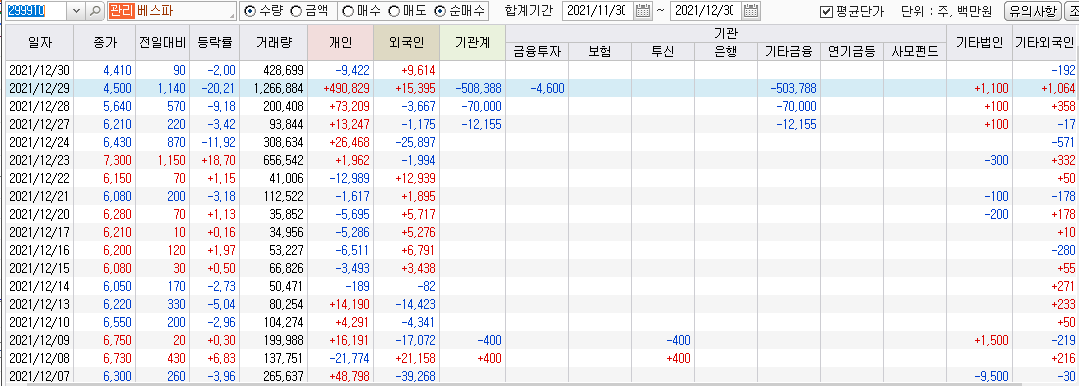Image resolution: width=1079 pixels, height=386 pixels.
Task: Click the 투신 column header
Action: tap(663, 51)
